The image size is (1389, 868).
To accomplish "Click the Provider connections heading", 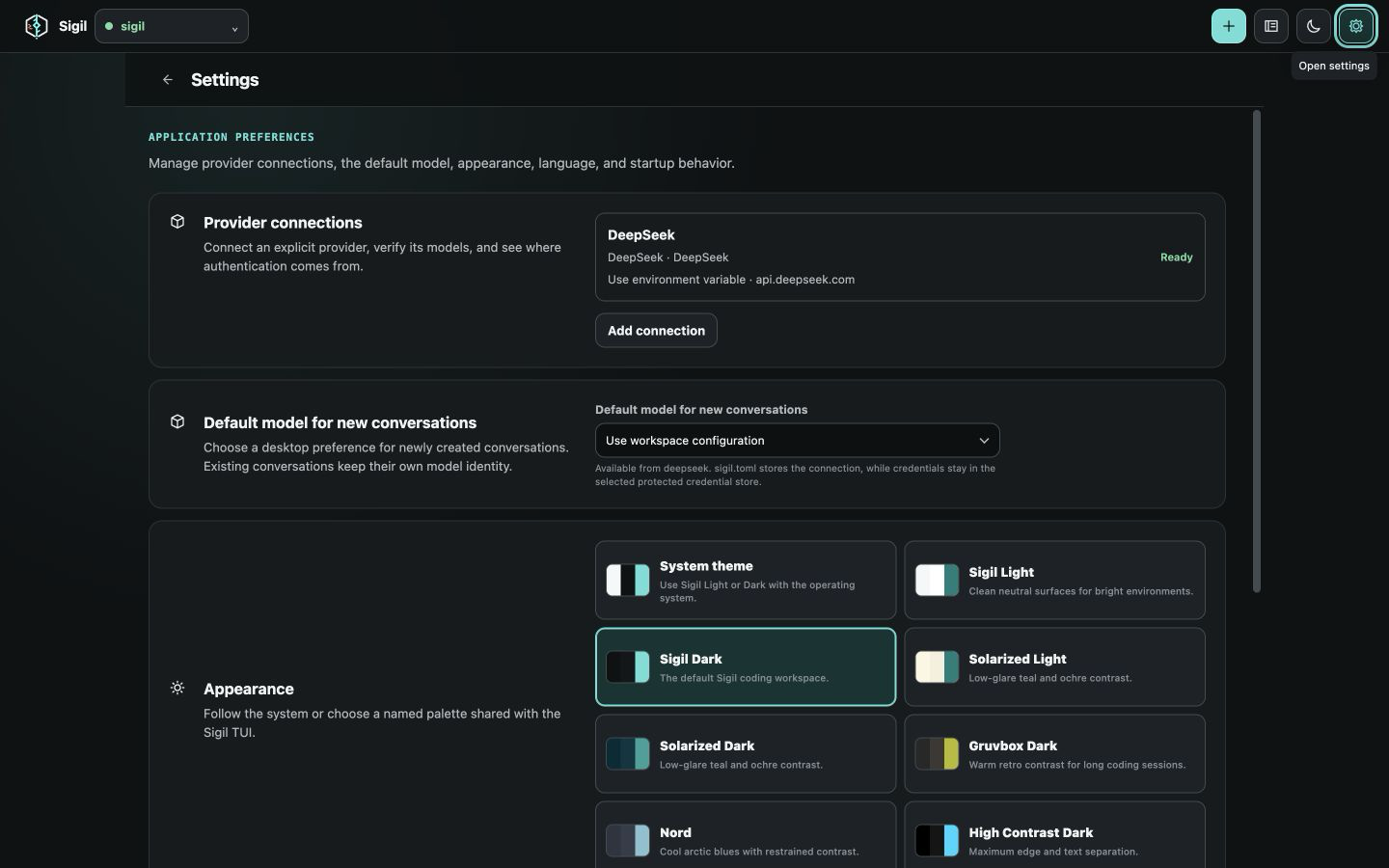I will (x=283, y=223).
